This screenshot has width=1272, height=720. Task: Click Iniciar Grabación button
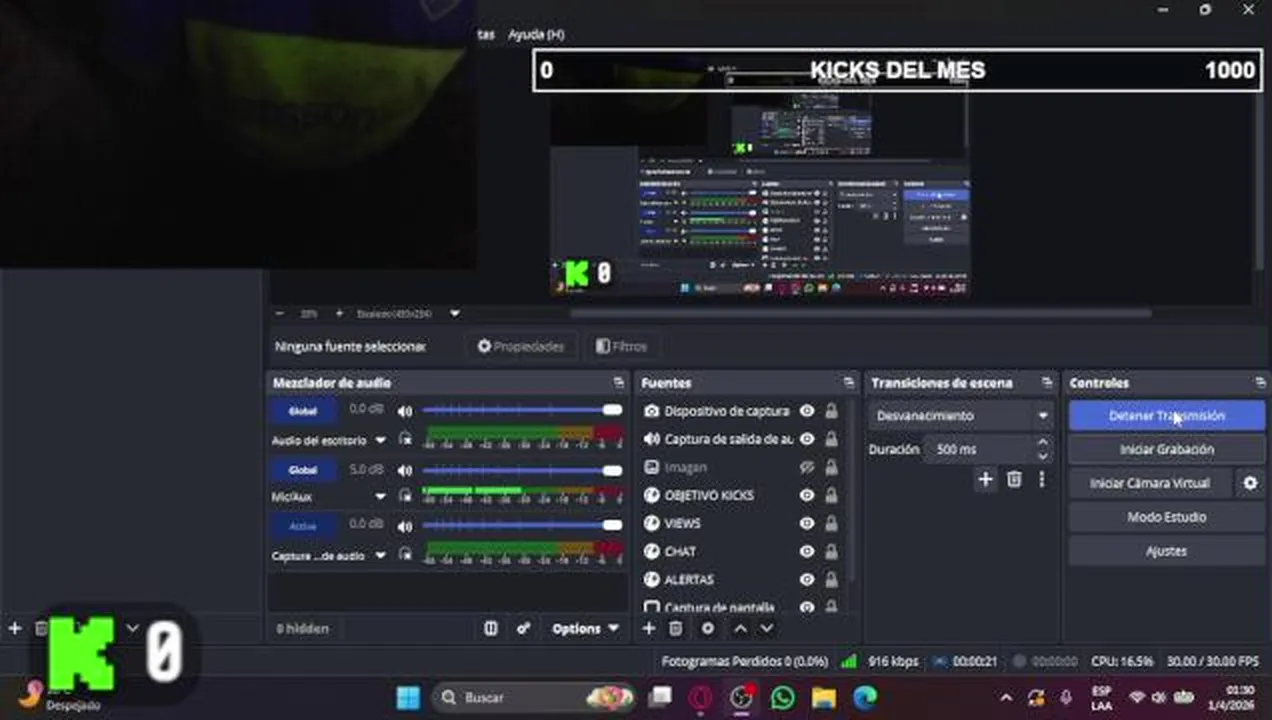click(1167, 450)
